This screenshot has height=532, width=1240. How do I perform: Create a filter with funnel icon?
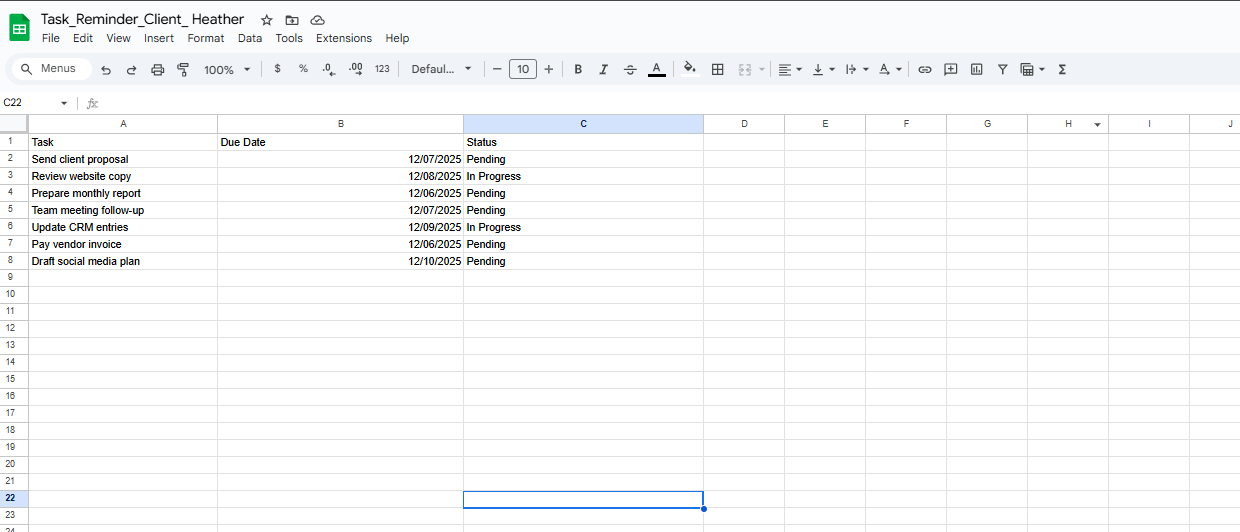click(1003, 69)
